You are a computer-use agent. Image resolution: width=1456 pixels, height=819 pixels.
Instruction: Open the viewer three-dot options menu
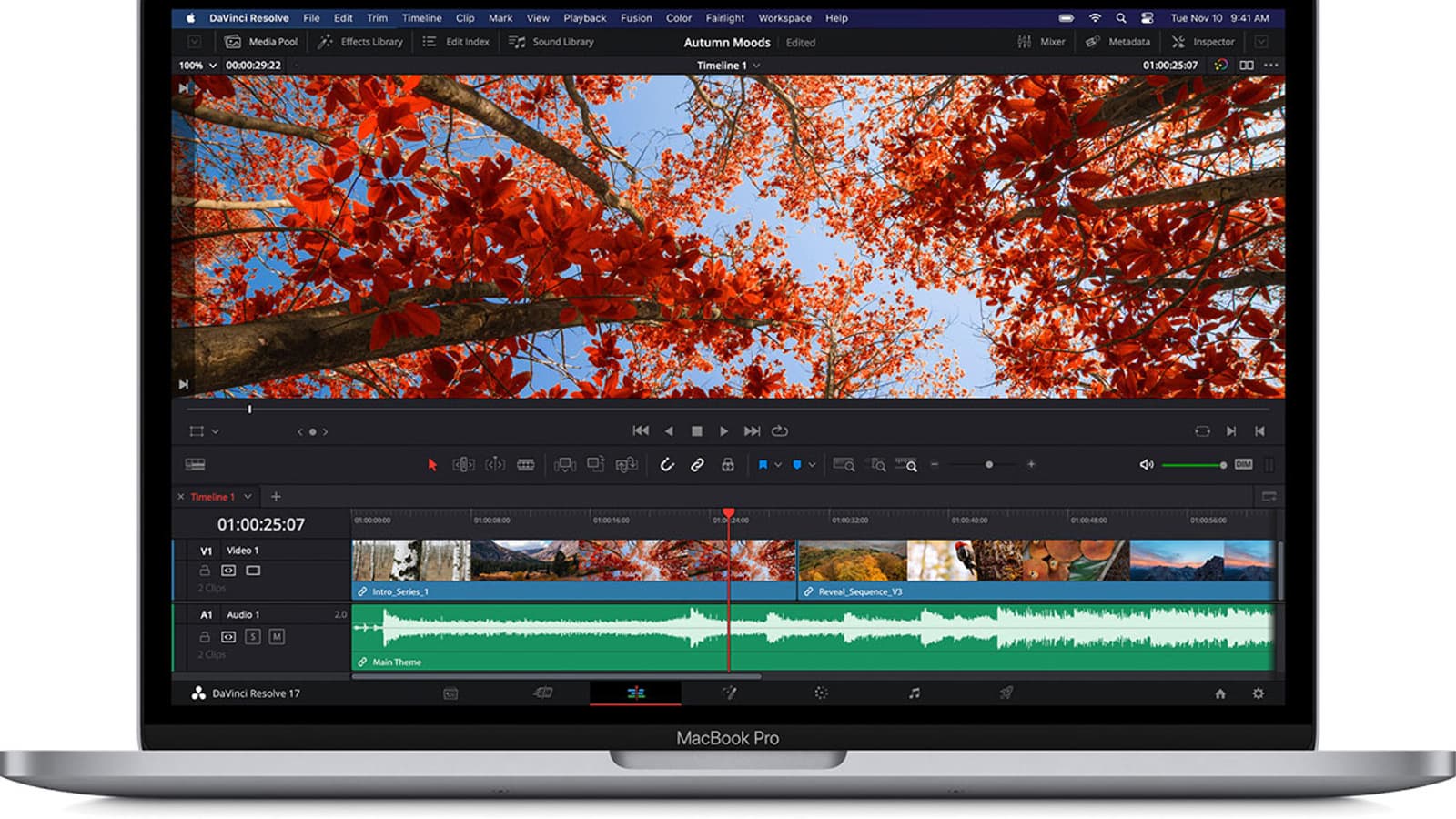point(1271,66)
